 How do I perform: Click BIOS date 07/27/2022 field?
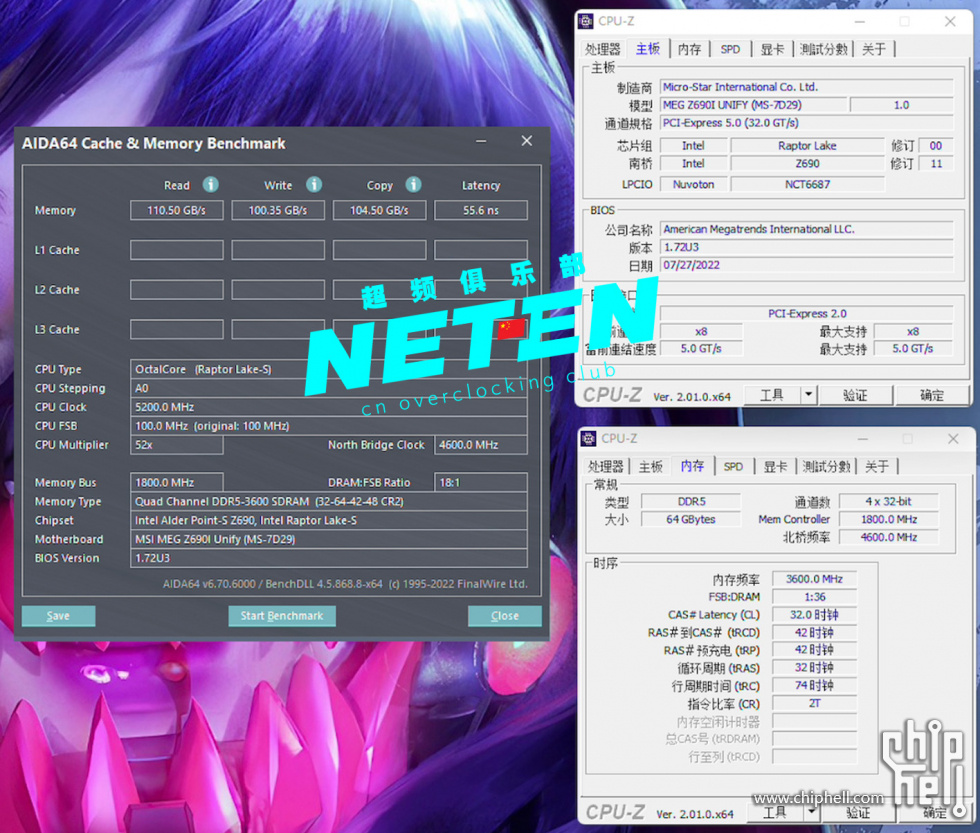[x=807, y=265]
